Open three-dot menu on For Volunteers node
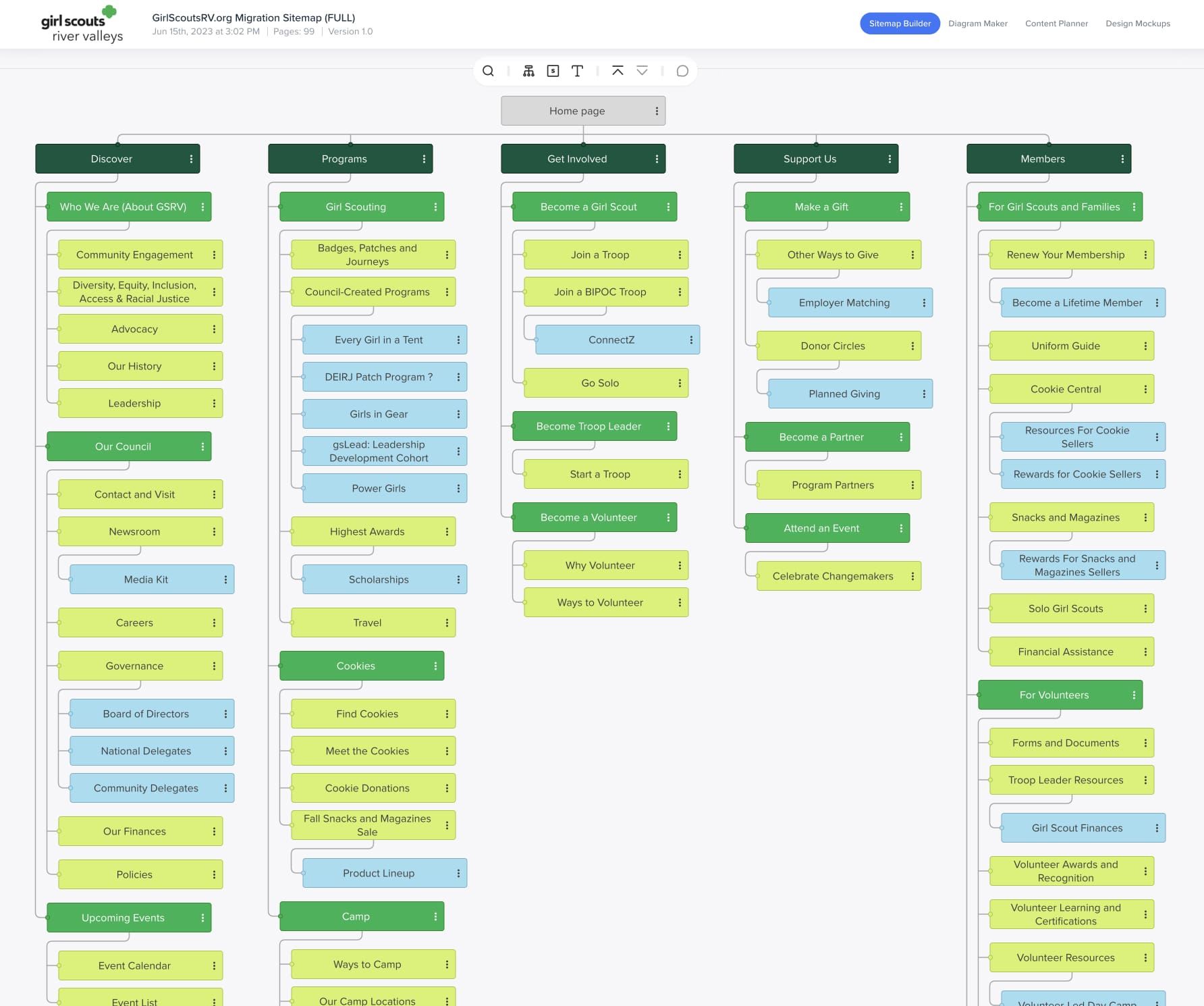The width and height of the screenshot is (1204, 1006). point(1134,695)
